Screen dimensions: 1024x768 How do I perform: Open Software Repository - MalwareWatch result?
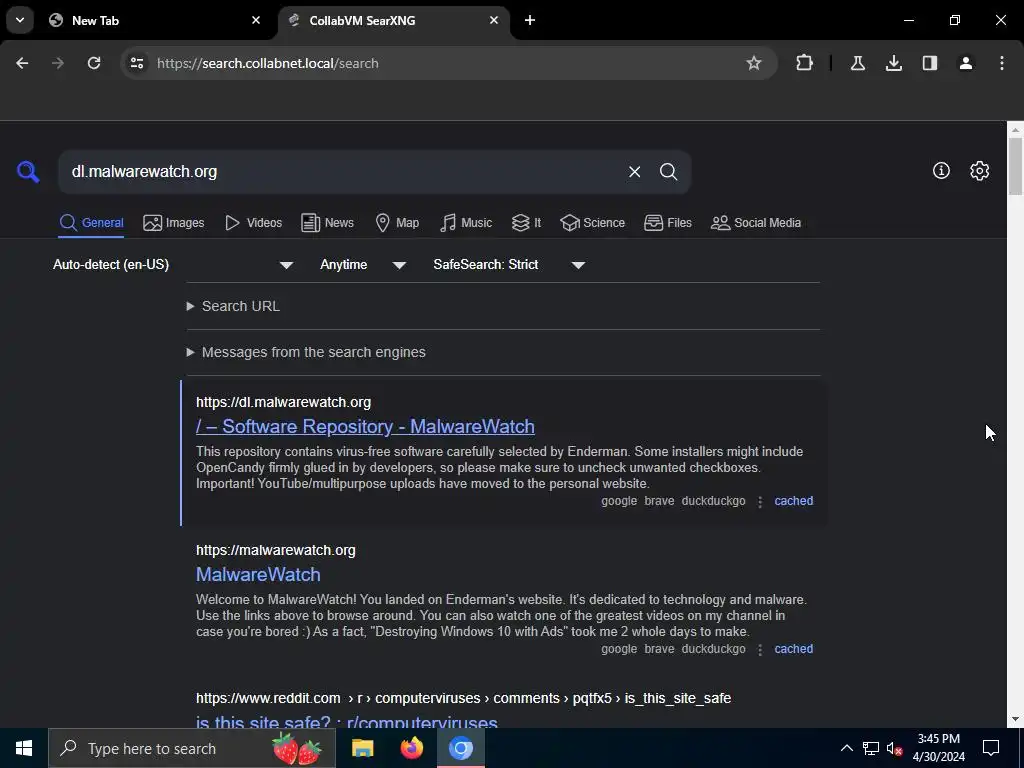[365, 426]
